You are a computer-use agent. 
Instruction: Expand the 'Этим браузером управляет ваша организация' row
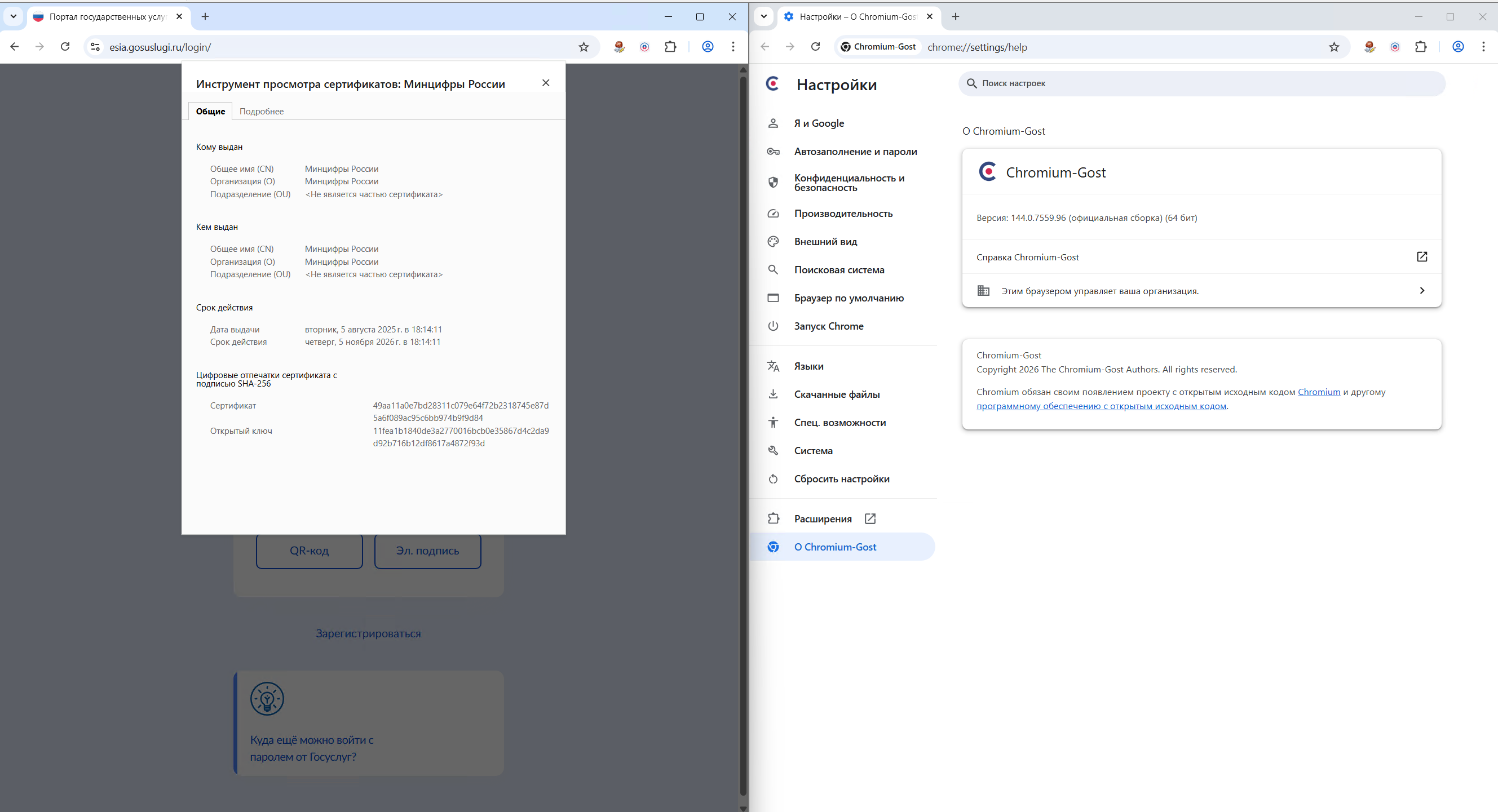pyautogui.click(x=1201, y=291)
